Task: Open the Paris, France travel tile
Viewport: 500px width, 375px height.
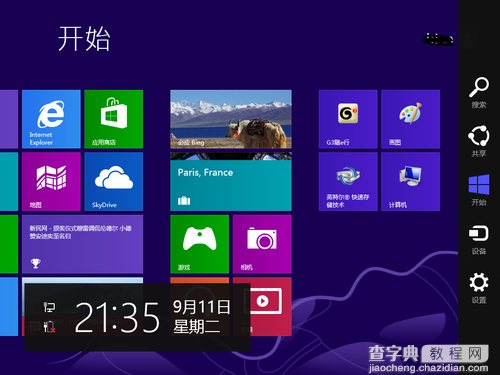Action: pos(231,182)
